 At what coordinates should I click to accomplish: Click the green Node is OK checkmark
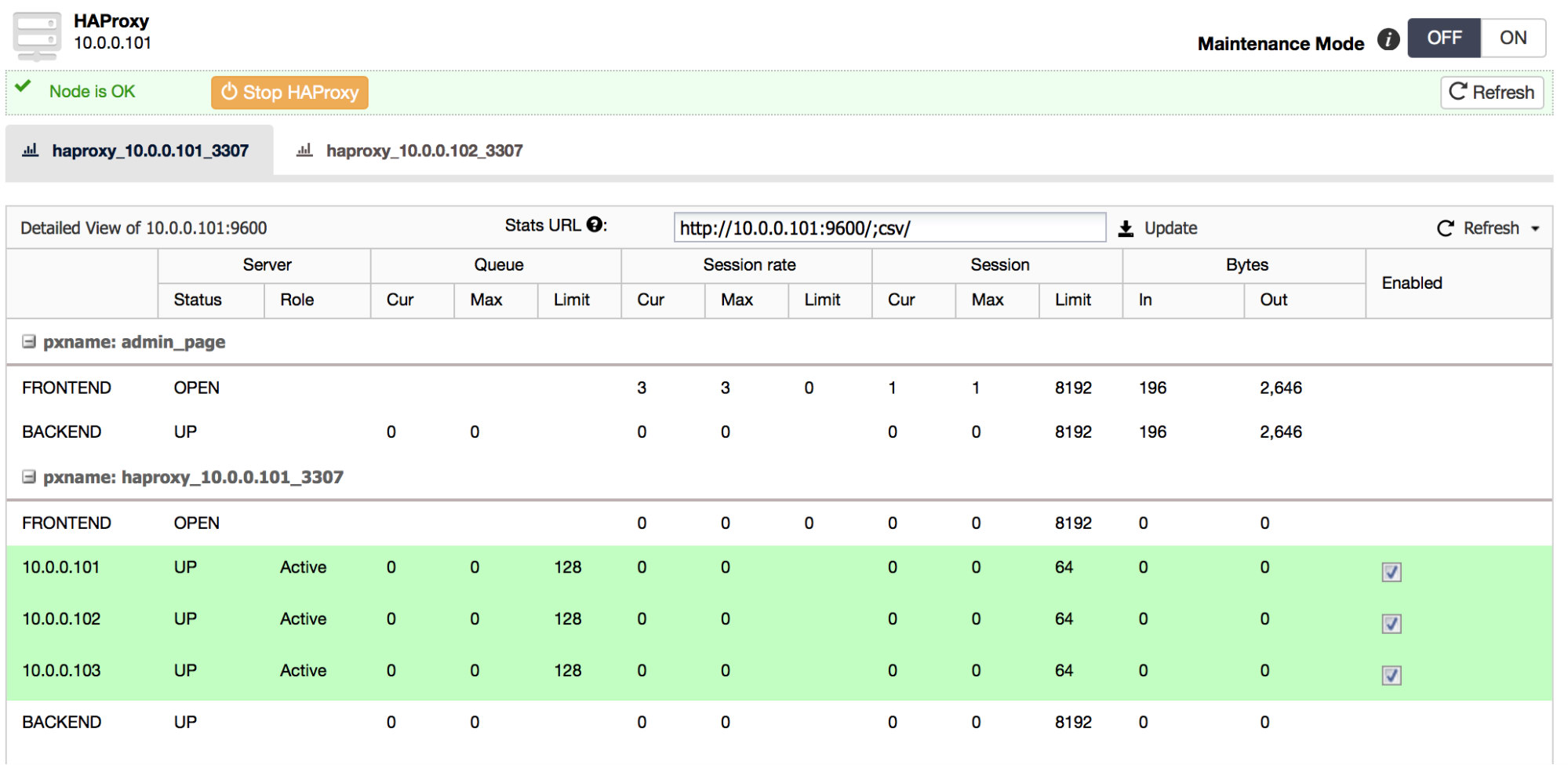24,86
